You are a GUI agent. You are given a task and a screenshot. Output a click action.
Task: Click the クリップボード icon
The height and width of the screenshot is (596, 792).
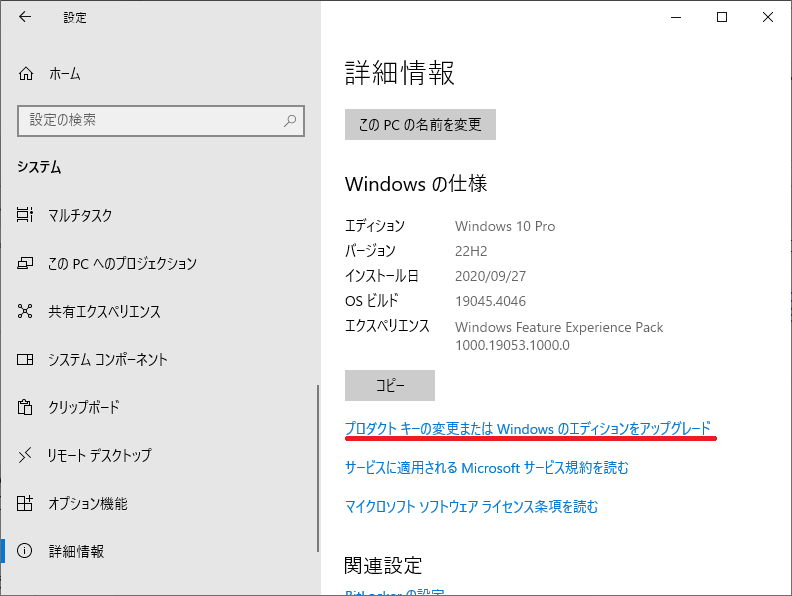pos(25,407)
